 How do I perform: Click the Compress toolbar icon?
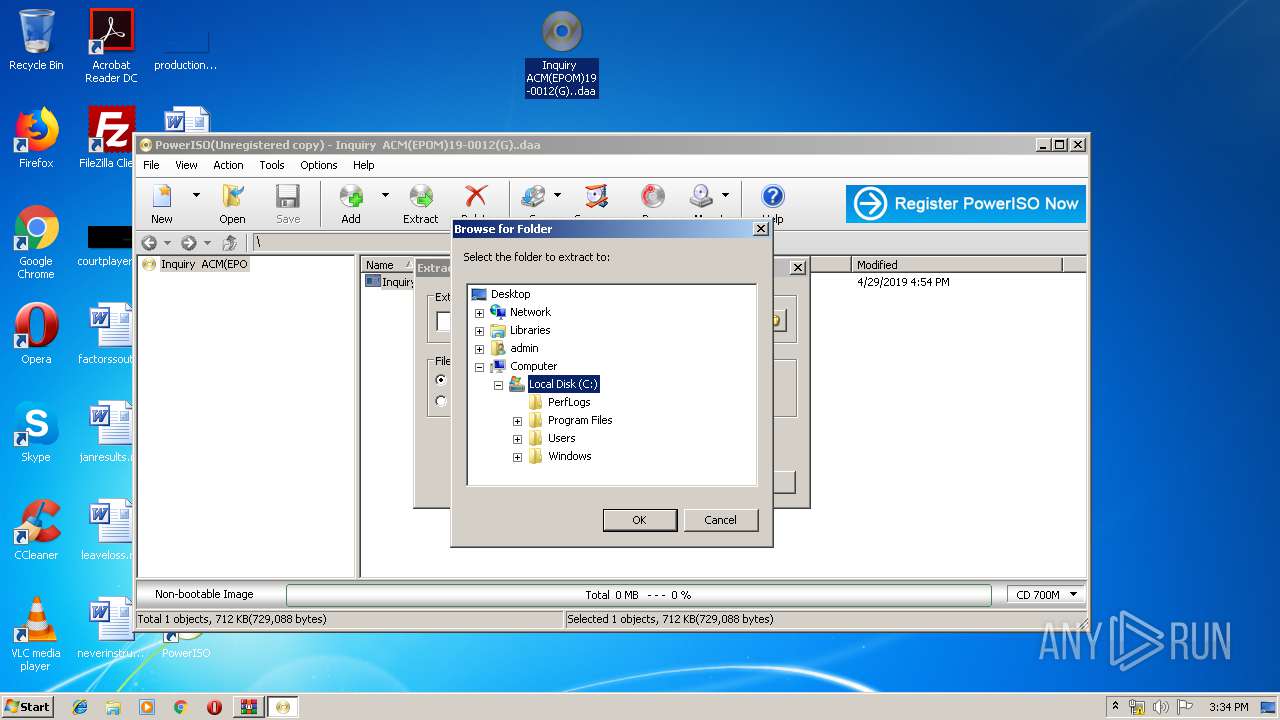pyautogui.click(x=596, y=198)
